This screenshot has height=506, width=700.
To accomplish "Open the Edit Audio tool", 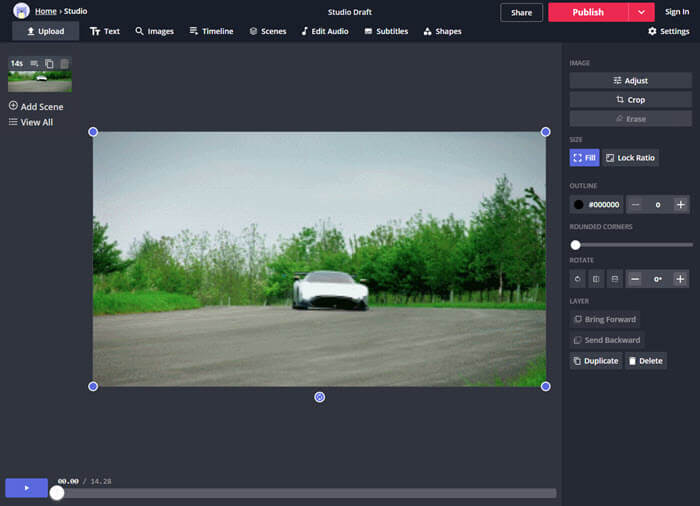I will pyautogui.click(x=325, y=31).
